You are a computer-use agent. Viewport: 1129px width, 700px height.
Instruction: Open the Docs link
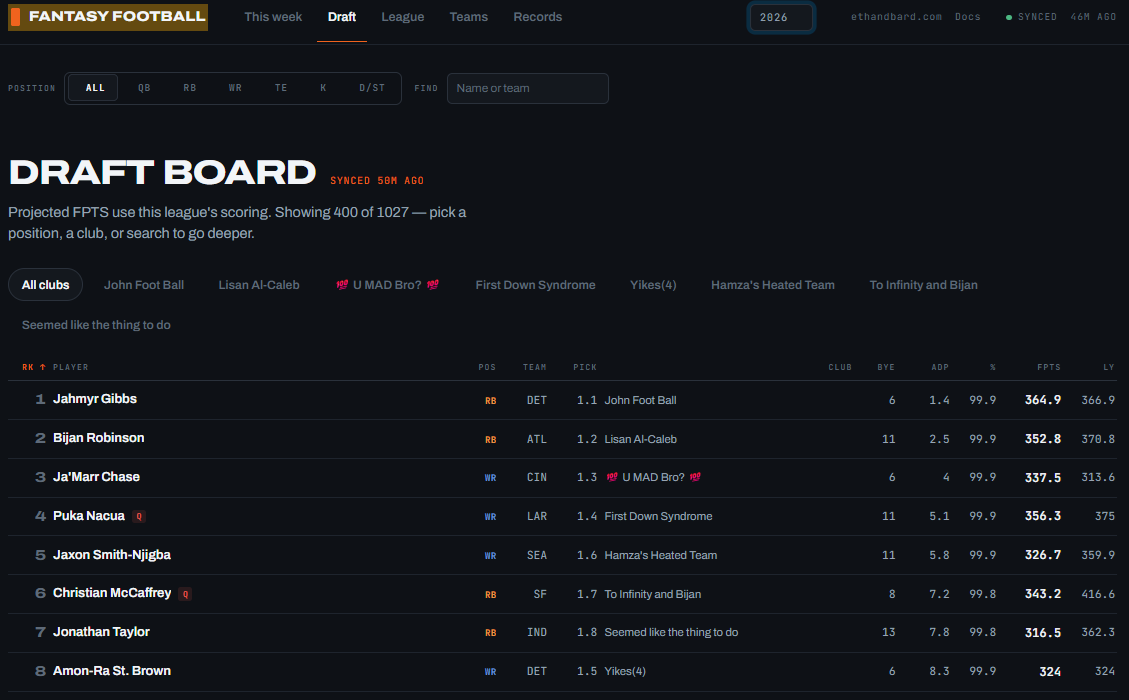click(x=968, y=17)
